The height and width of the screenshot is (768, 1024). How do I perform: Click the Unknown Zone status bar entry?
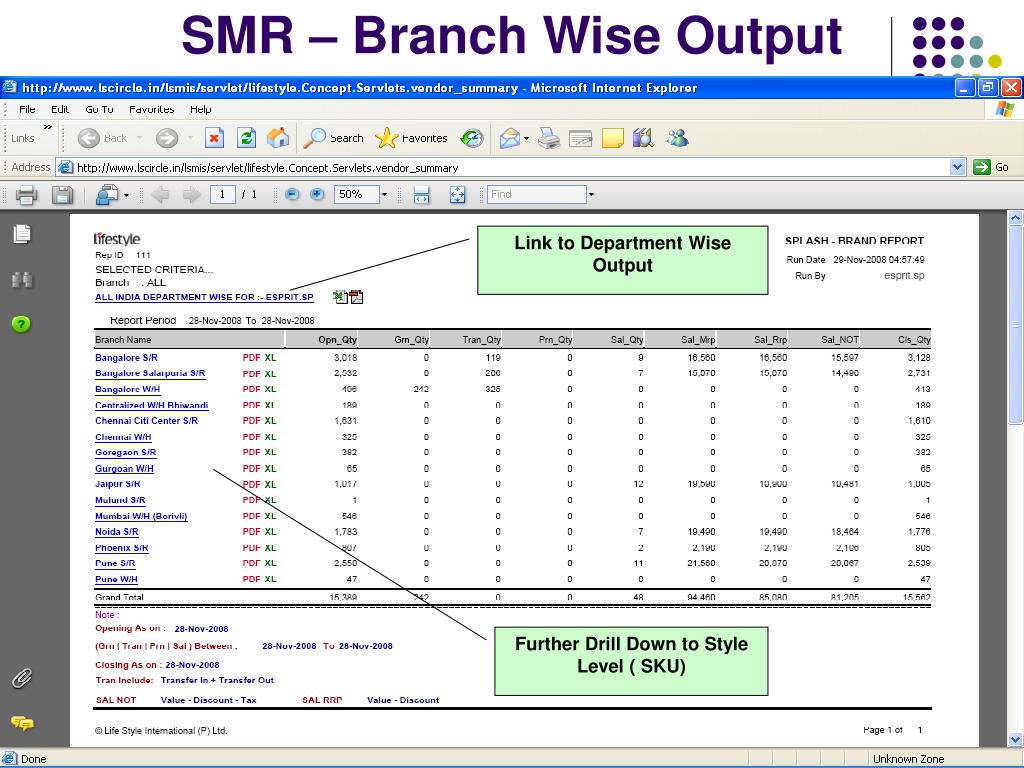click(x=908, y=759)
